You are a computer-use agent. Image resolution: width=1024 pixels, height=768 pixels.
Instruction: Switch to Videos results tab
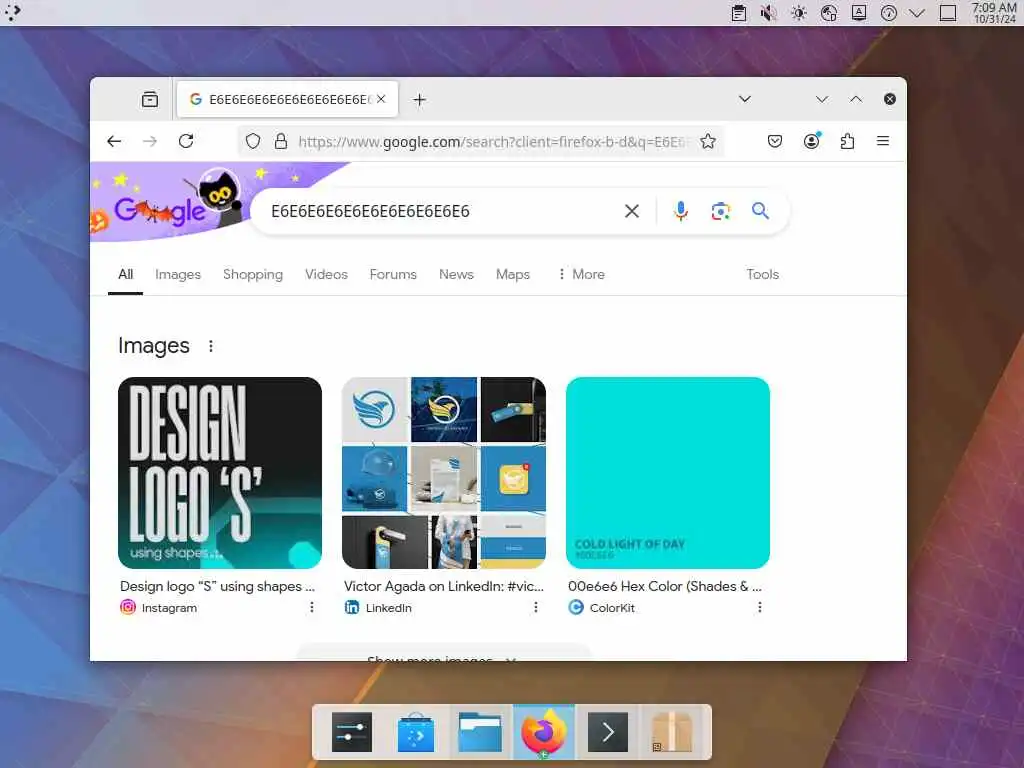coord(326,274)
